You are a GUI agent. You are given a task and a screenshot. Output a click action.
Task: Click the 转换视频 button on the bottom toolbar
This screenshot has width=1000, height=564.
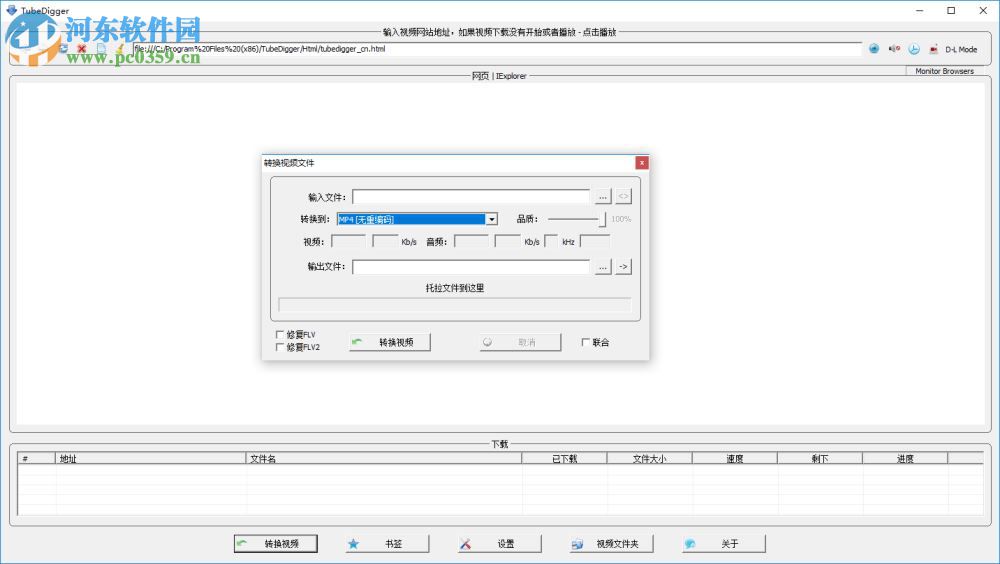pos(276,544)
